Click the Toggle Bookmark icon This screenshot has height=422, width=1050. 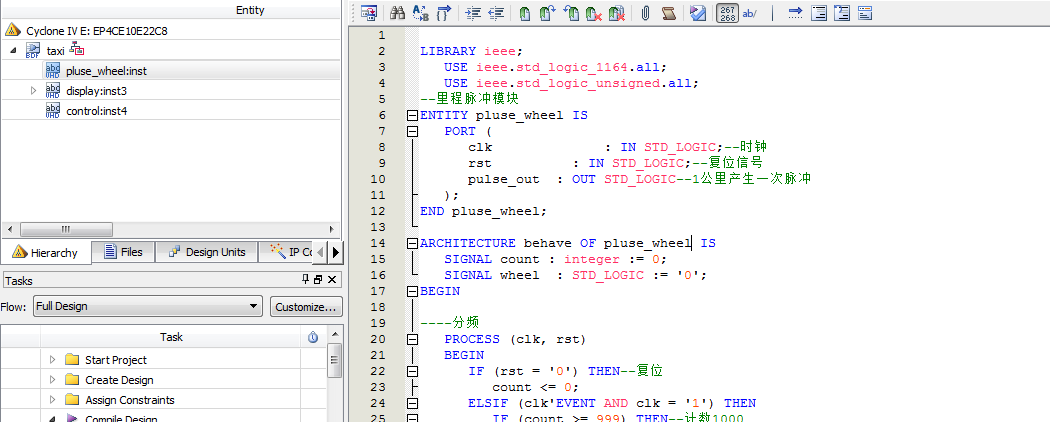coord(525,13)
